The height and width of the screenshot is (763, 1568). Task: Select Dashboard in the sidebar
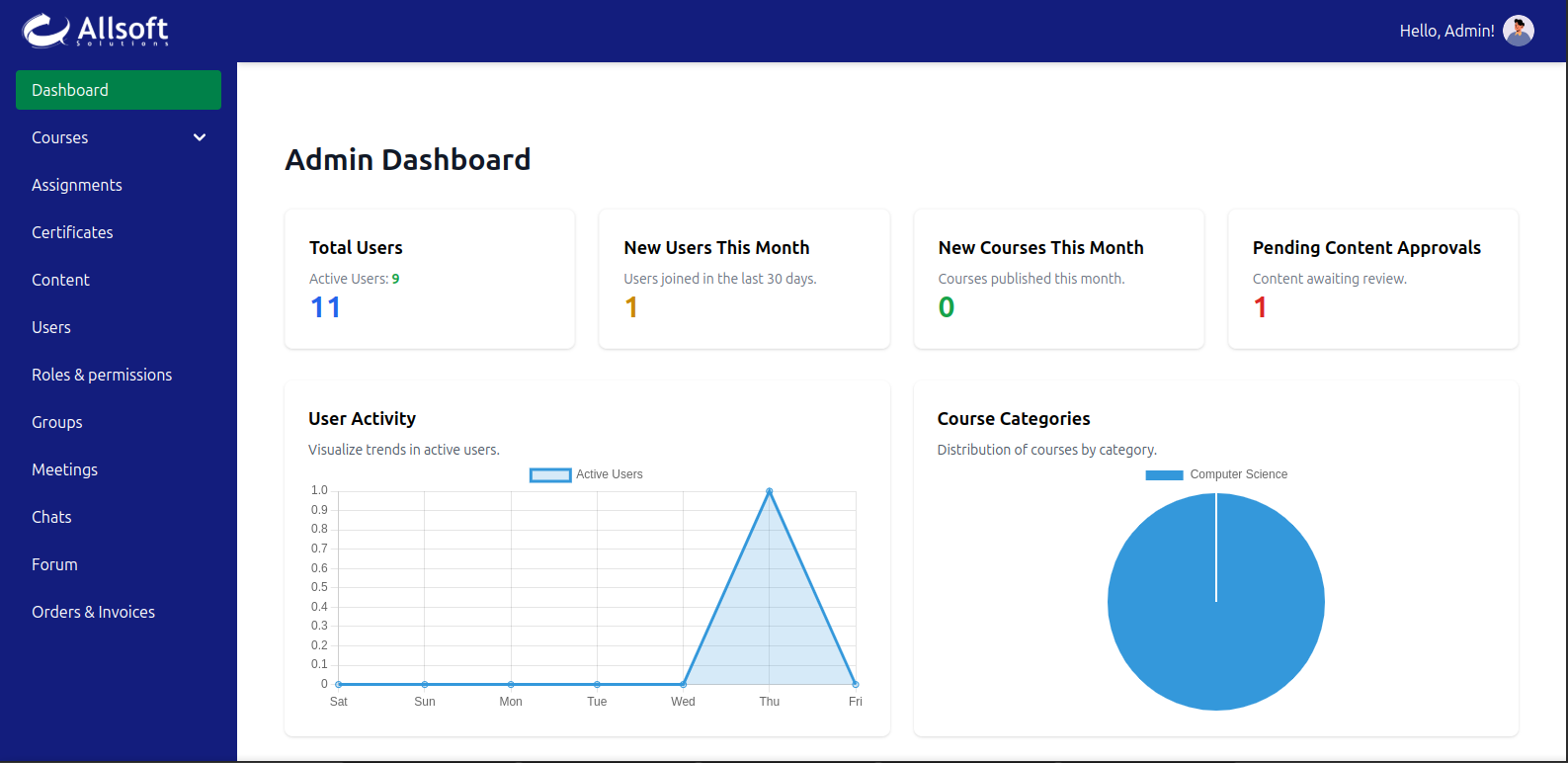pyautogui.click(x=118, y=90)
